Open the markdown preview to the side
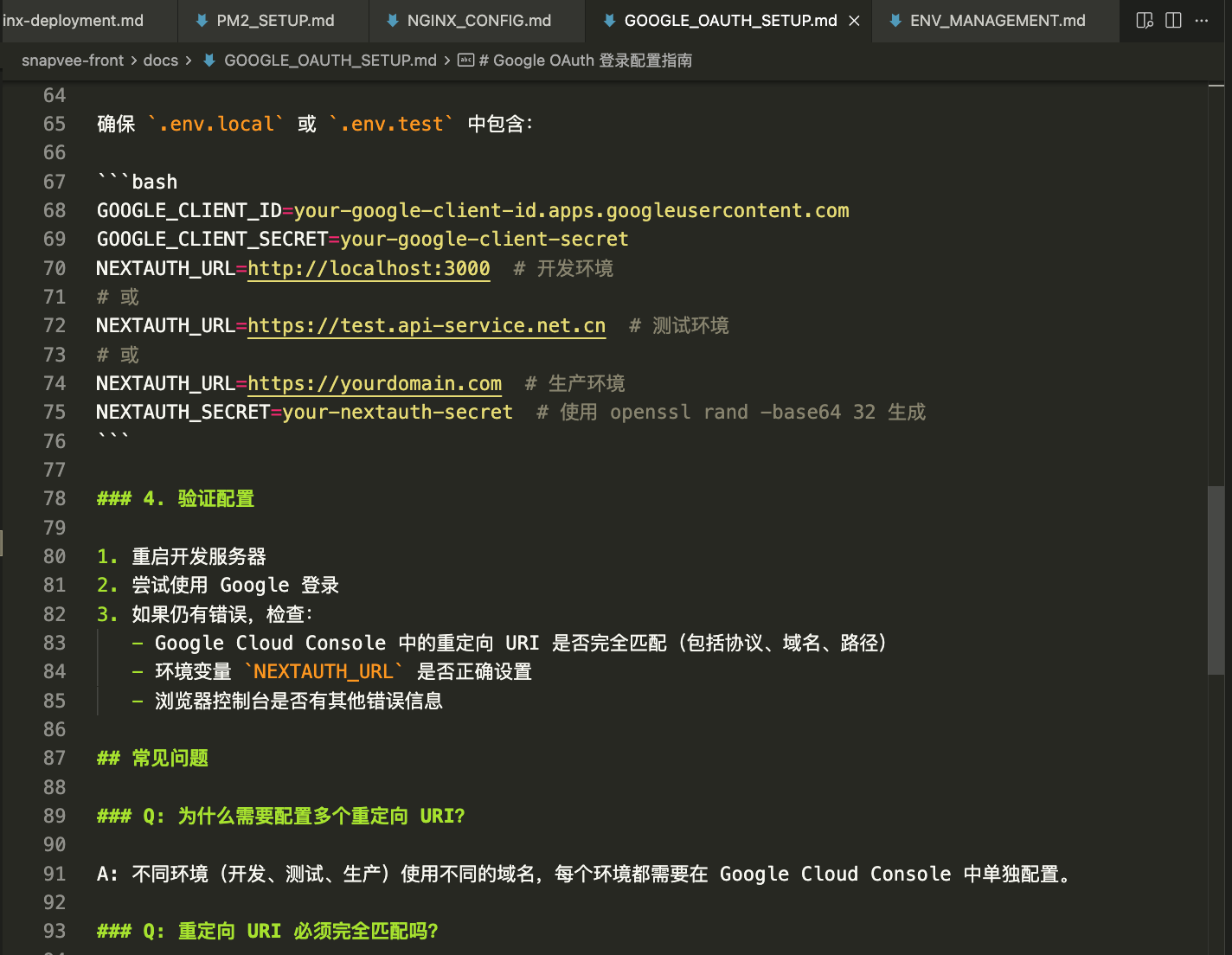The width and height of the screenshot is (1232, 955). coord(1145,21)
